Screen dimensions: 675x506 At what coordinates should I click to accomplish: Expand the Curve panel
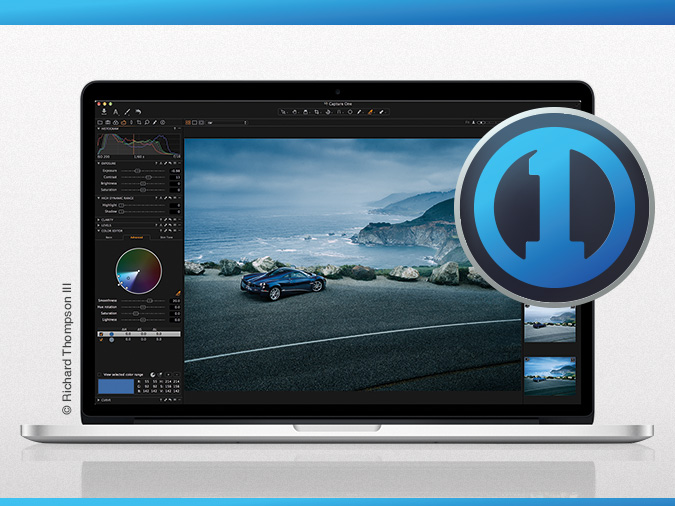[99, 399]
